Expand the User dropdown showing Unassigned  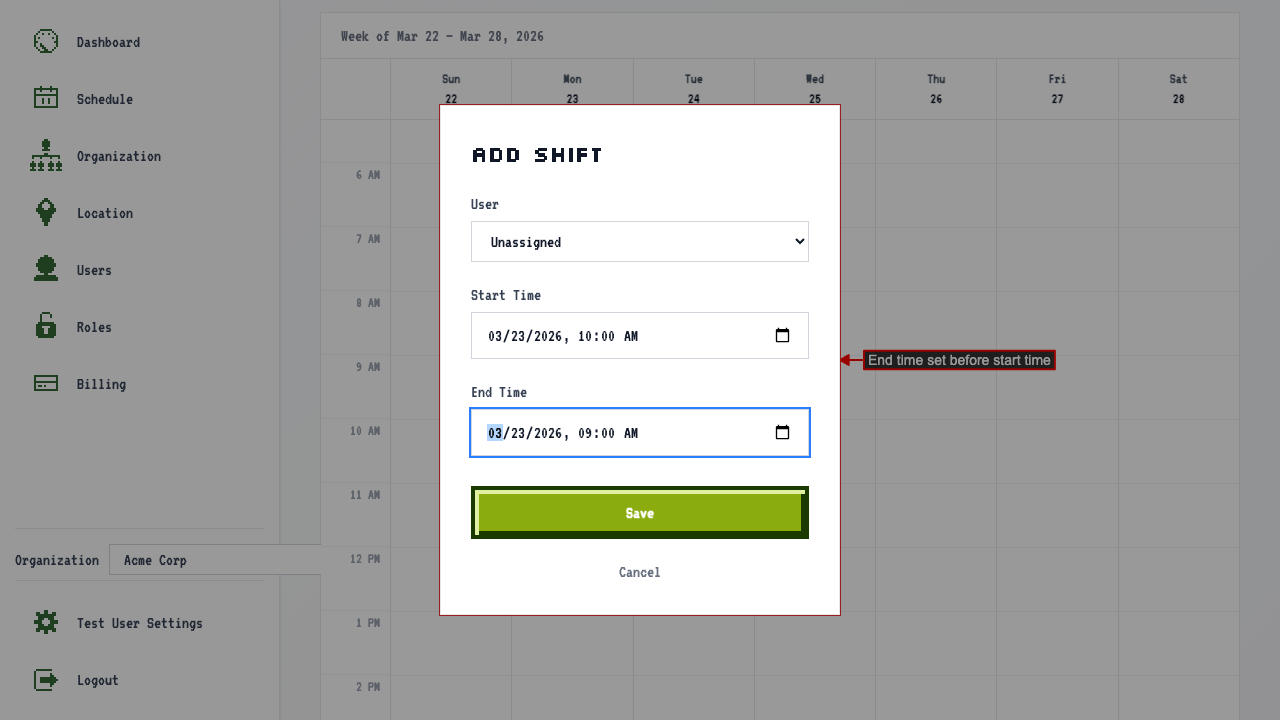[640, 242]
